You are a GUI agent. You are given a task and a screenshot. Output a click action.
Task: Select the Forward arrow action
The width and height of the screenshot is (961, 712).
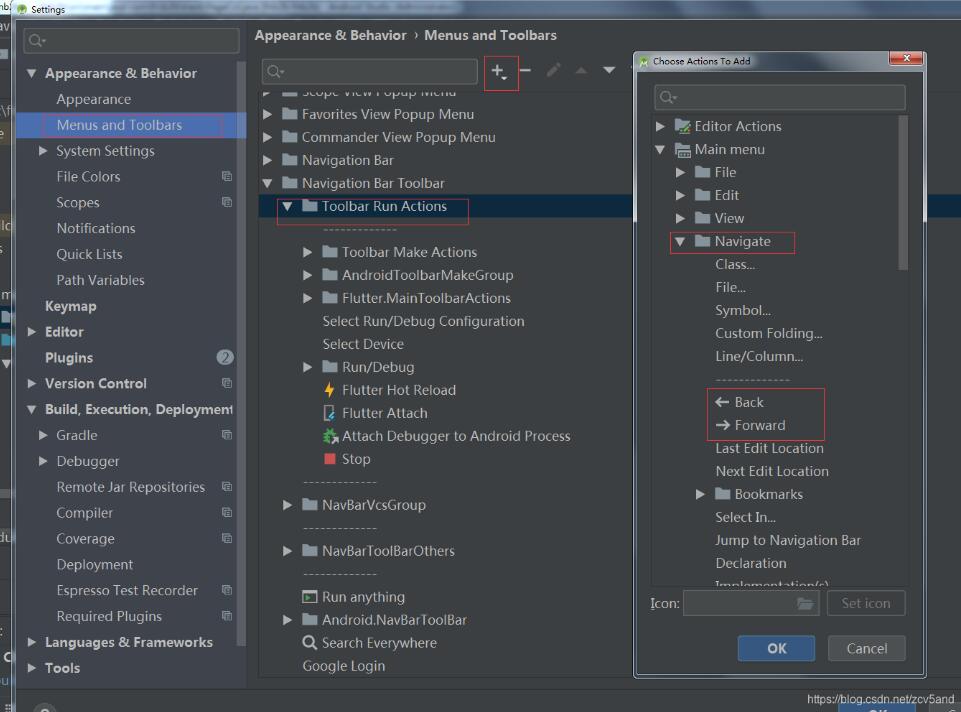click(759, 425)
